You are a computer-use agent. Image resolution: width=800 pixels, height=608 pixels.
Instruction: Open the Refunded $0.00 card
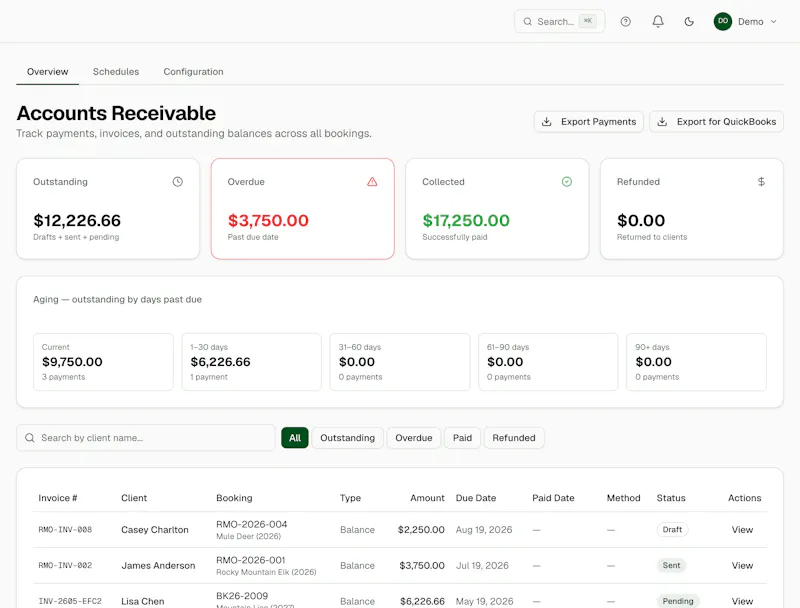(692, 209)
